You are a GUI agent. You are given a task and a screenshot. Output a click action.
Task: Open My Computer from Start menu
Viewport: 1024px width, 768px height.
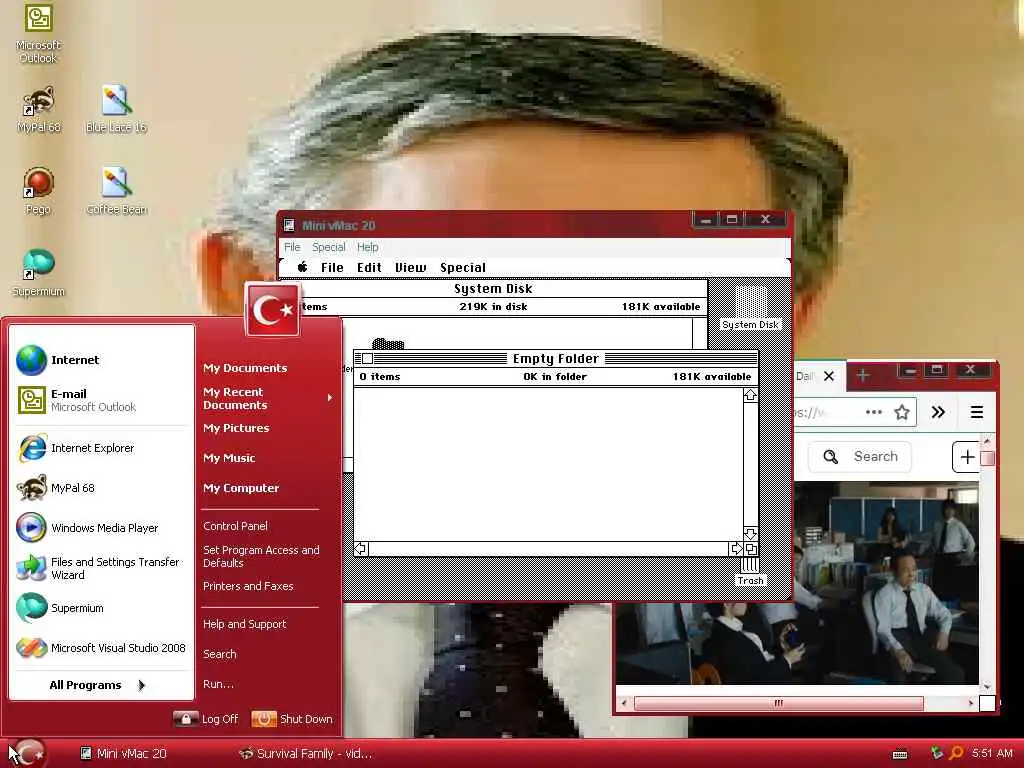(x=241, y=488)
